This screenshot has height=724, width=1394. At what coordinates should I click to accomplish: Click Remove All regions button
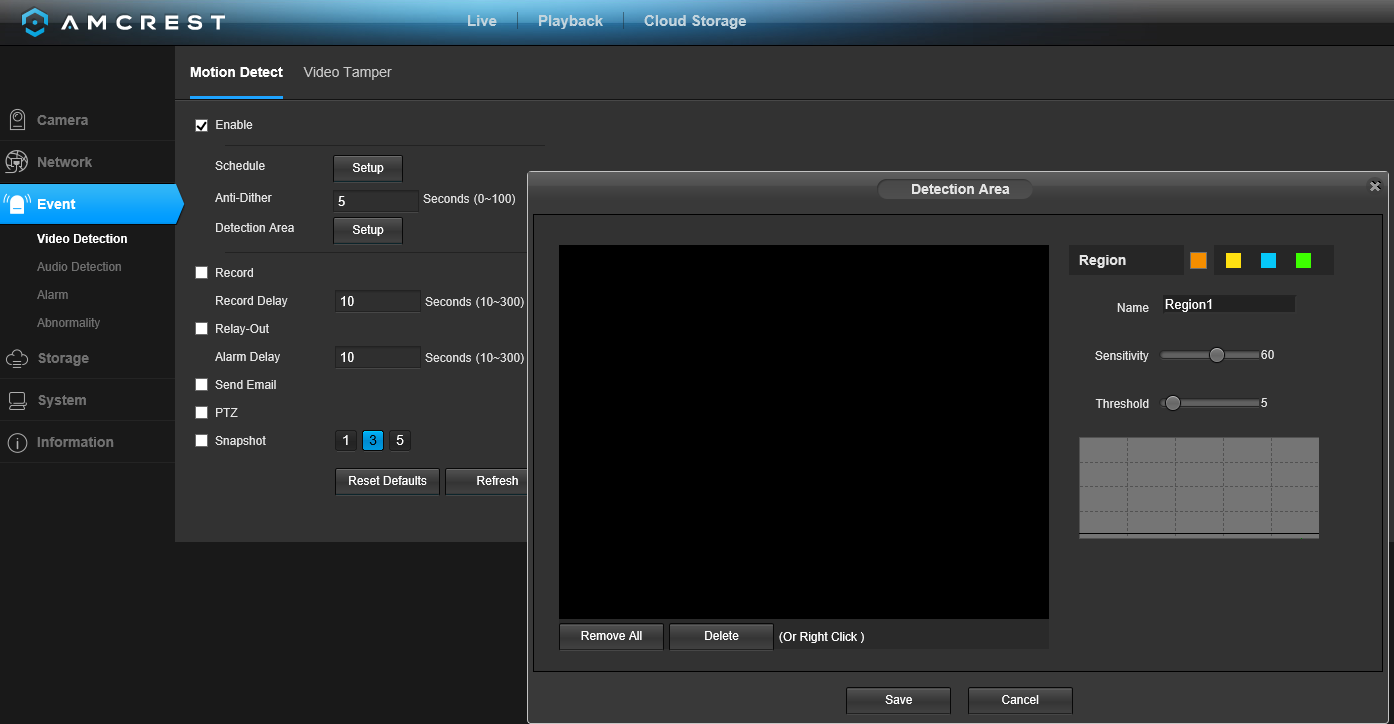point(611,636)
